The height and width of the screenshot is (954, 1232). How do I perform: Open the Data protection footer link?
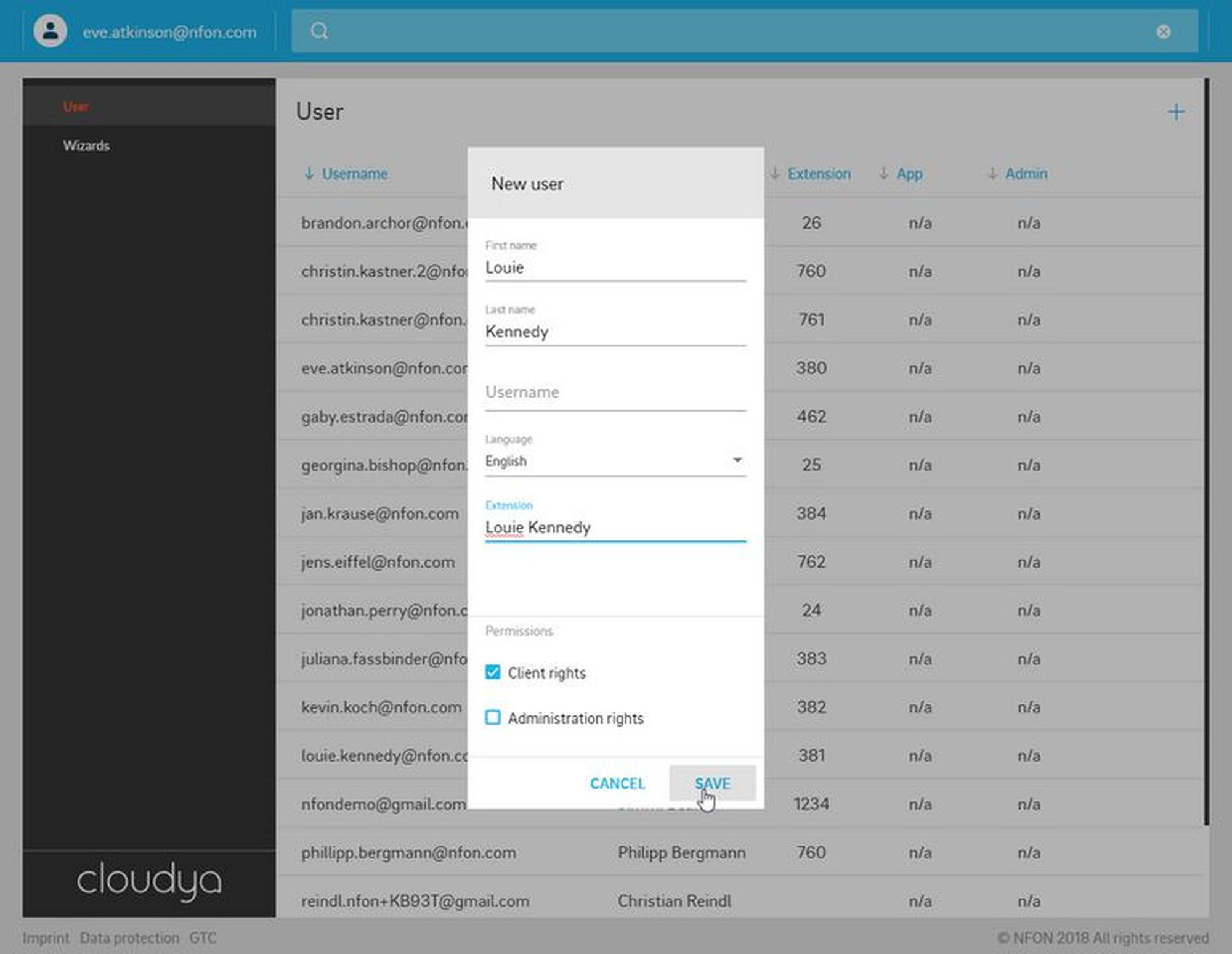pyautogui.click(x=129, y=937)
